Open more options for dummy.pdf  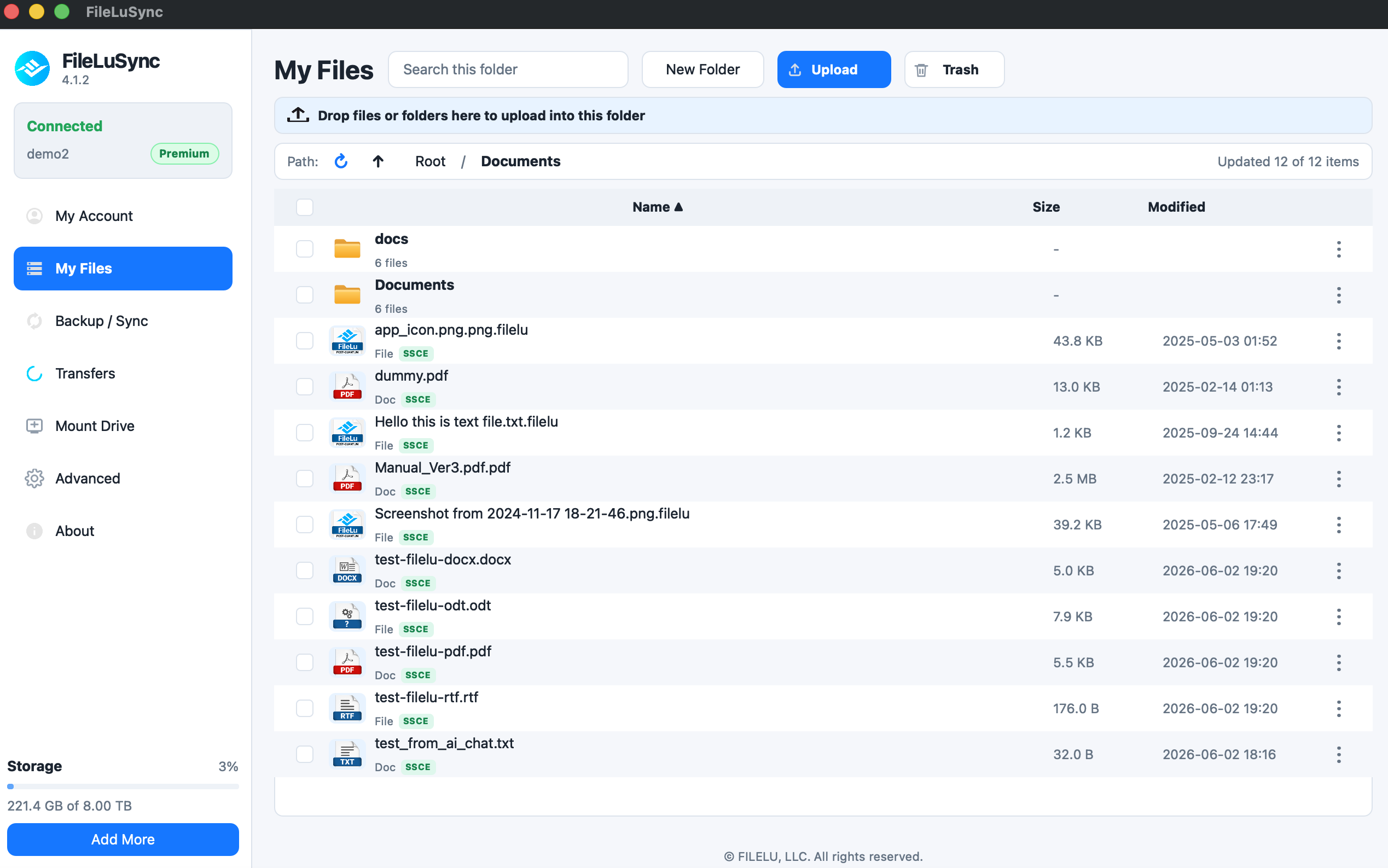pyautogui.click(x=1338, y=387)
